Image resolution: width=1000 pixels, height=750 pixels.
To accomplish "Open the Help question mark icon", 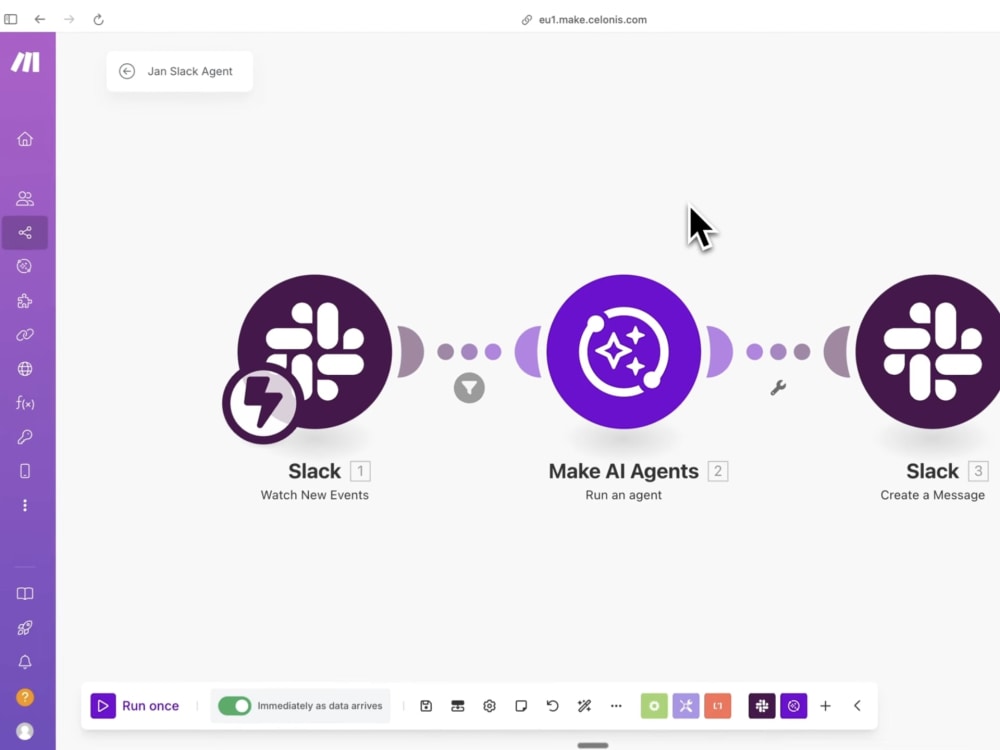I will 25,697.
